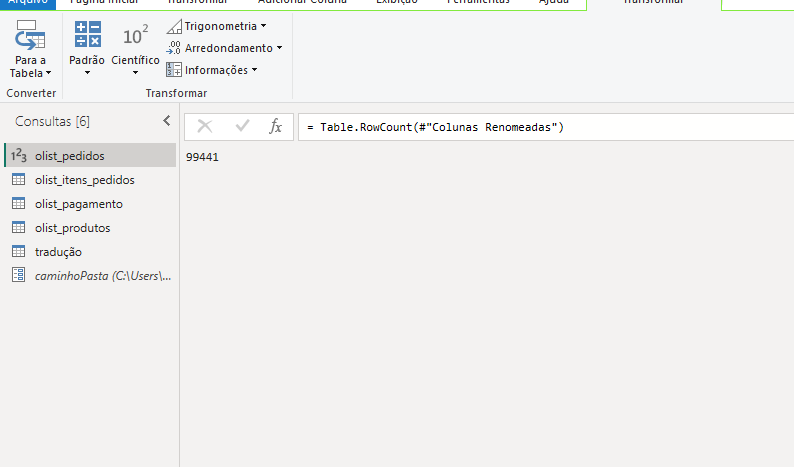794x467 pixels.
Task: Click the Informações icon
Action: [x=174, y=70]
